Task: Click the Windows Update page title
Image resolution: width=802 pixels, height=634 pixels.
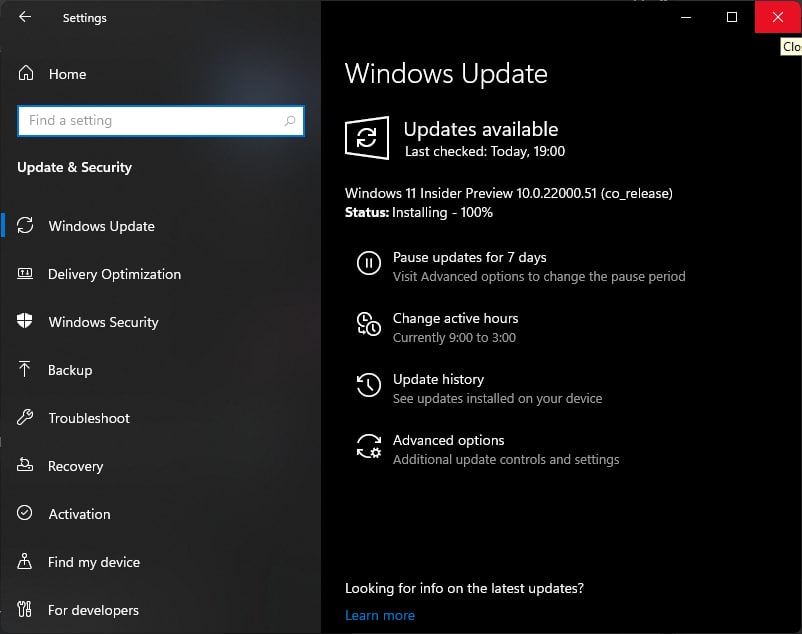Action: point(446,74)
